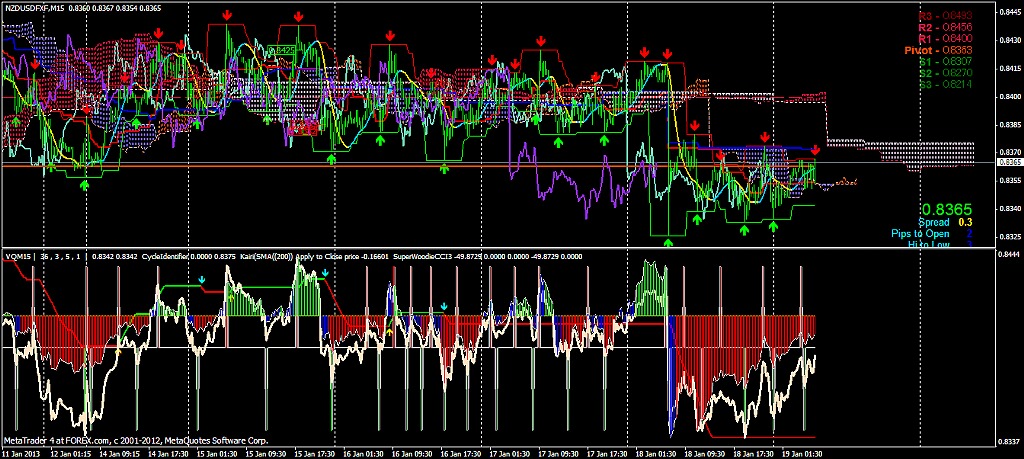The width and height of the screenshot is (1024, 459).
Task: Click the 0.8415 price axis label
Action: [1010, 69]
